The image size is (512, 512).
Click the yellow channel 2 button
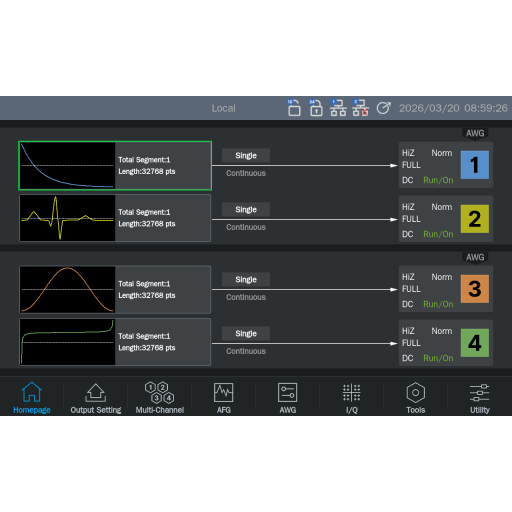click(x=475, y=219)
